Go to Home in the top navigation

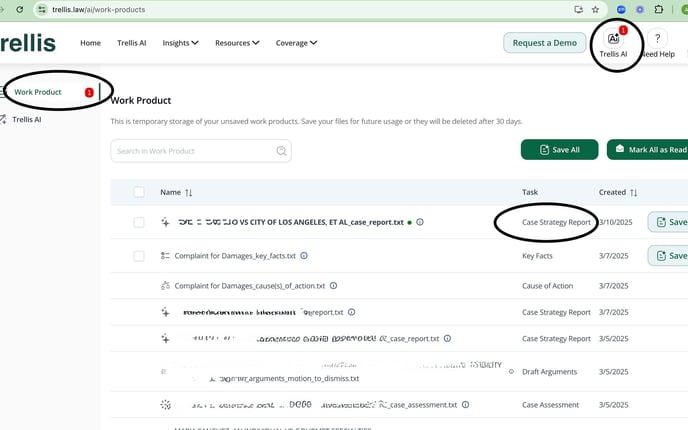90,43
